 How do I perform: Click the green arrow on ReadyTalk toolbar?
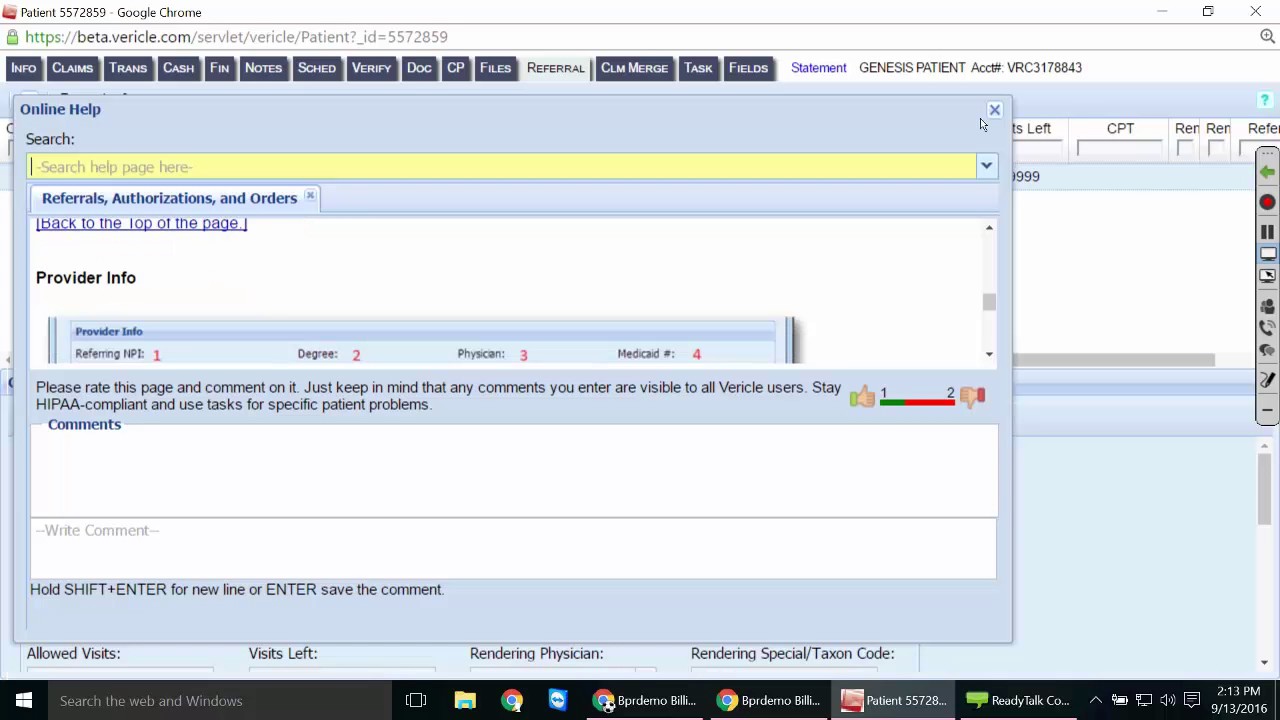click(1267, 172)
